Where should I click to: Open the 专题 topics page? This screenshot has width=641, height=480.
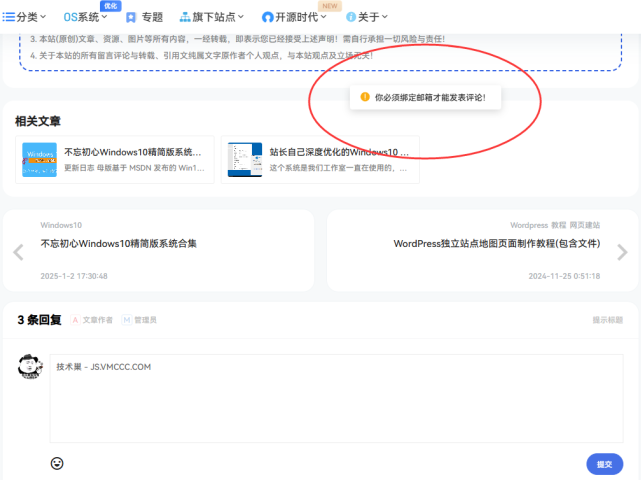[x=144, y=17]
